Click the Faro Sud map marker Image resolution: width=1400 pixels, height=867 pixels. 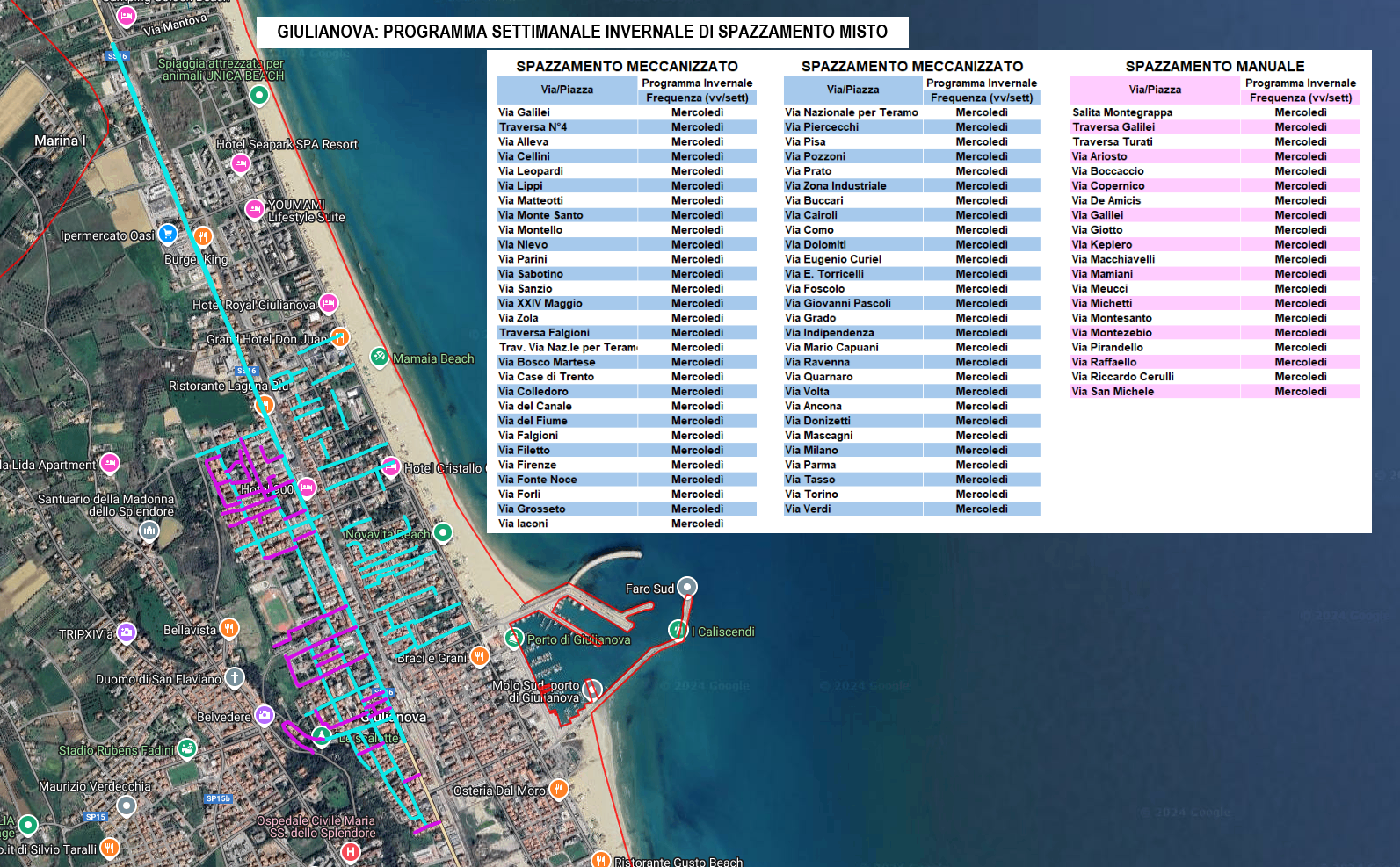687,586
